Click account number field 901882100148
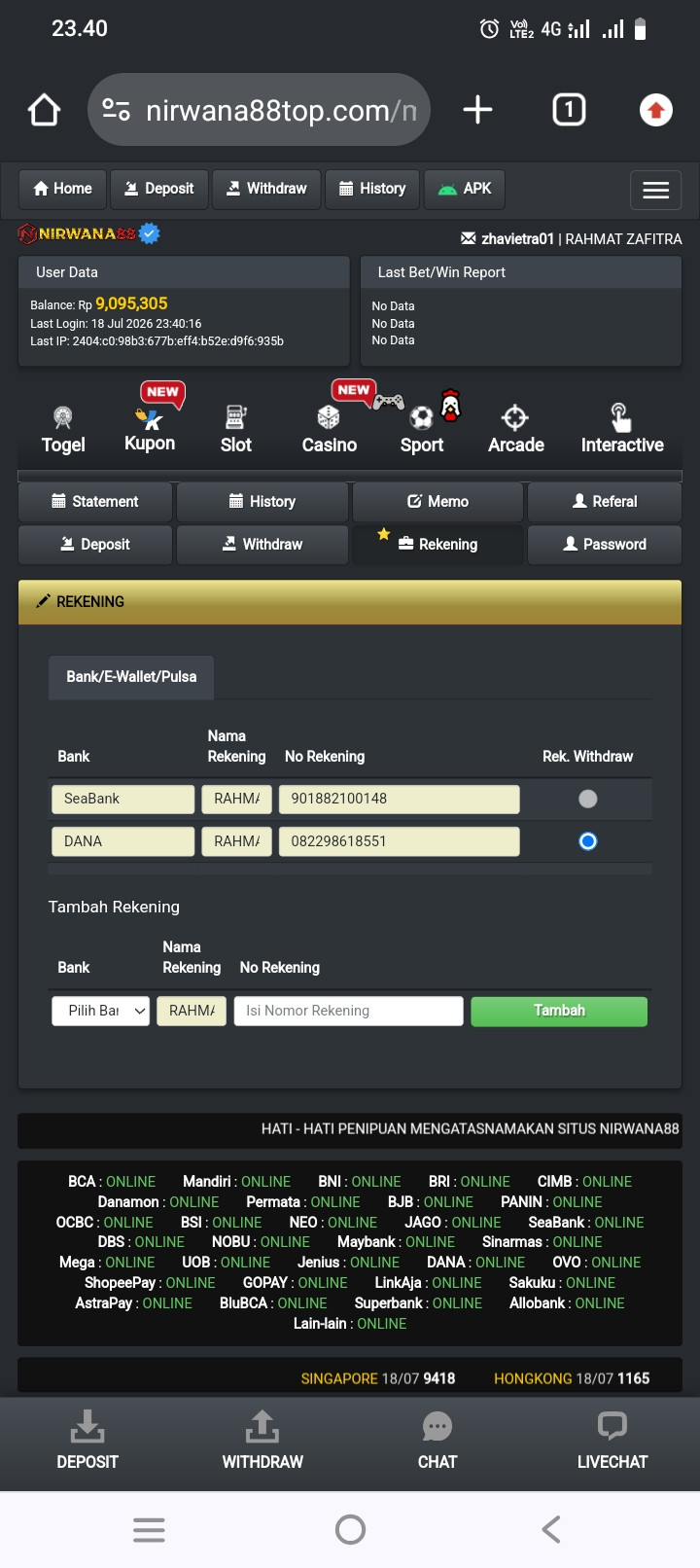 (x=400, y=800)
